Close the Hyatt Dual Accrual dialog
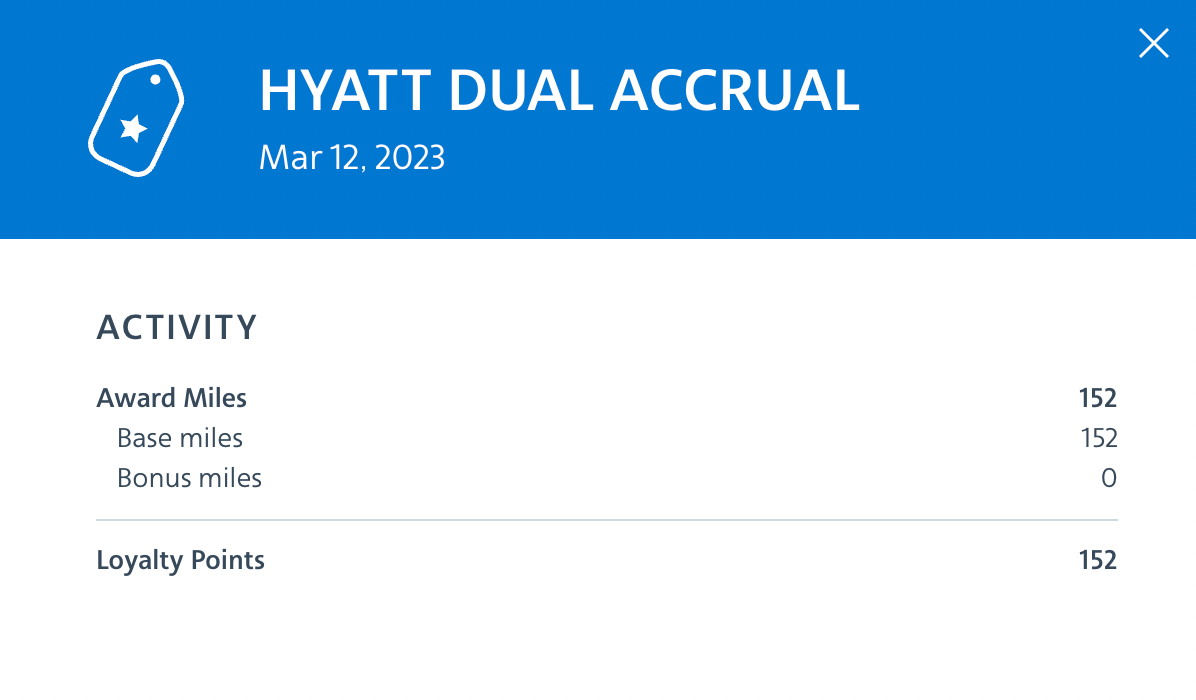This screenshot has height=700, width=1196. [x=1153, y=44]
